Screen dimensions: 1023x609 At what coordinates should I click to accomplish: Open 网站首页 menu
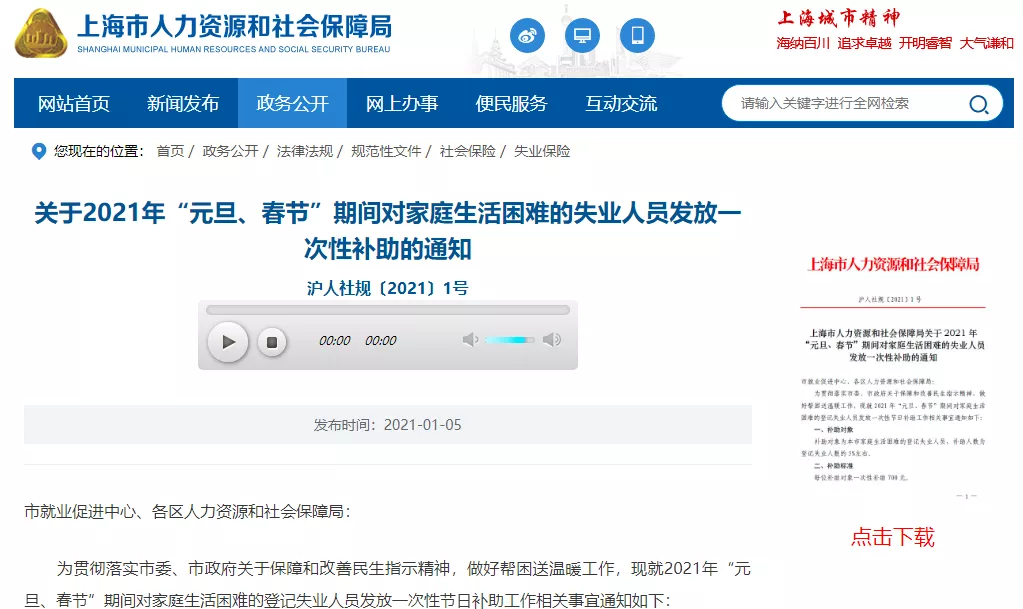pos(74,103)
